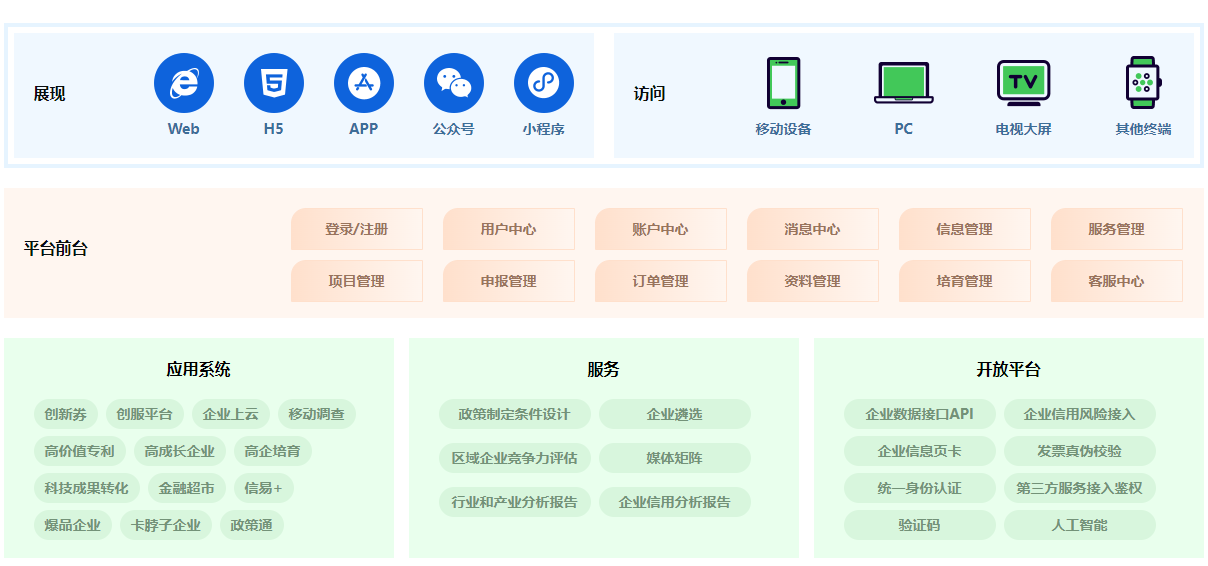Viewport: 1208px width, 566px height.
Task: Open the 高企培育 tag
Action: [x=273, y=451]
